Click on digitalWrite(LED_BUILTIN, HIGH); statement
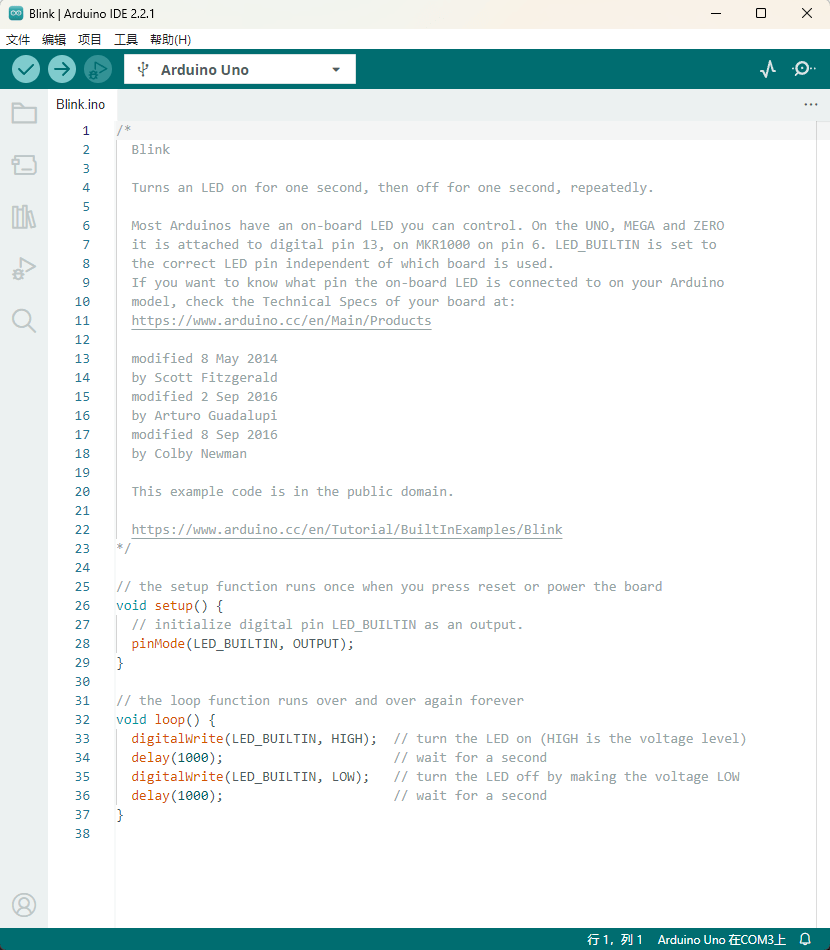Screen dimensions: 830x950 tap(254, 739)
